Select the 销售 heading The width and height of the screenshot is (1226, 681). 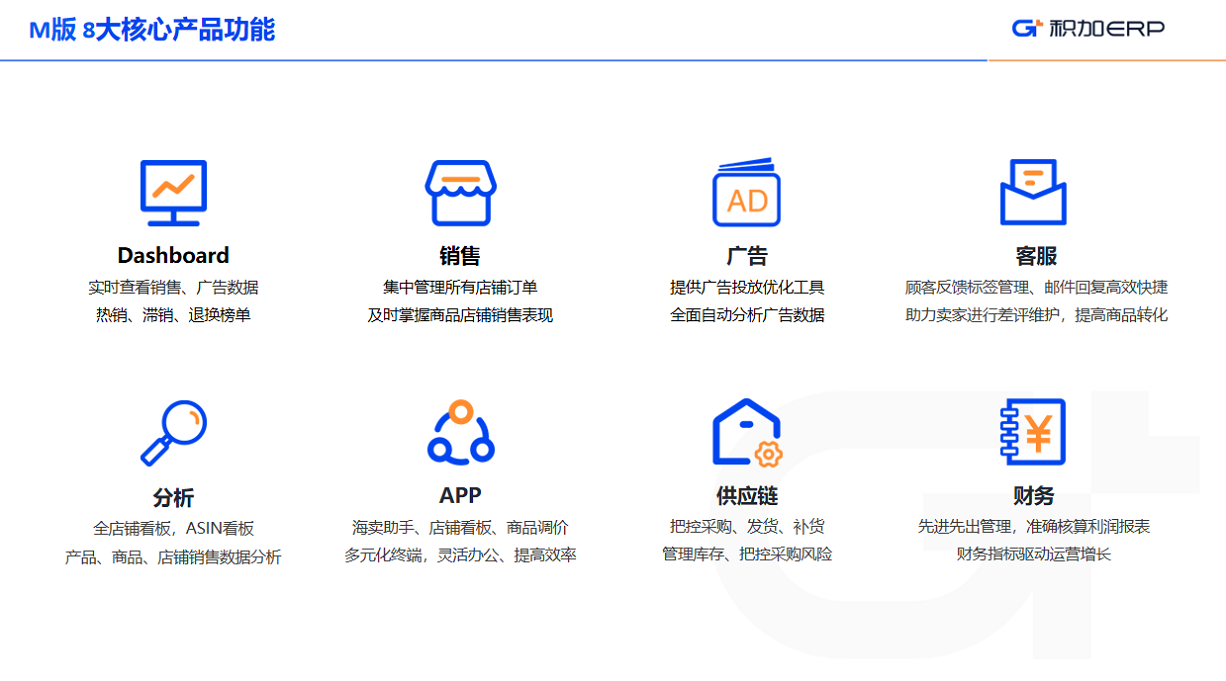click(460, 256)
